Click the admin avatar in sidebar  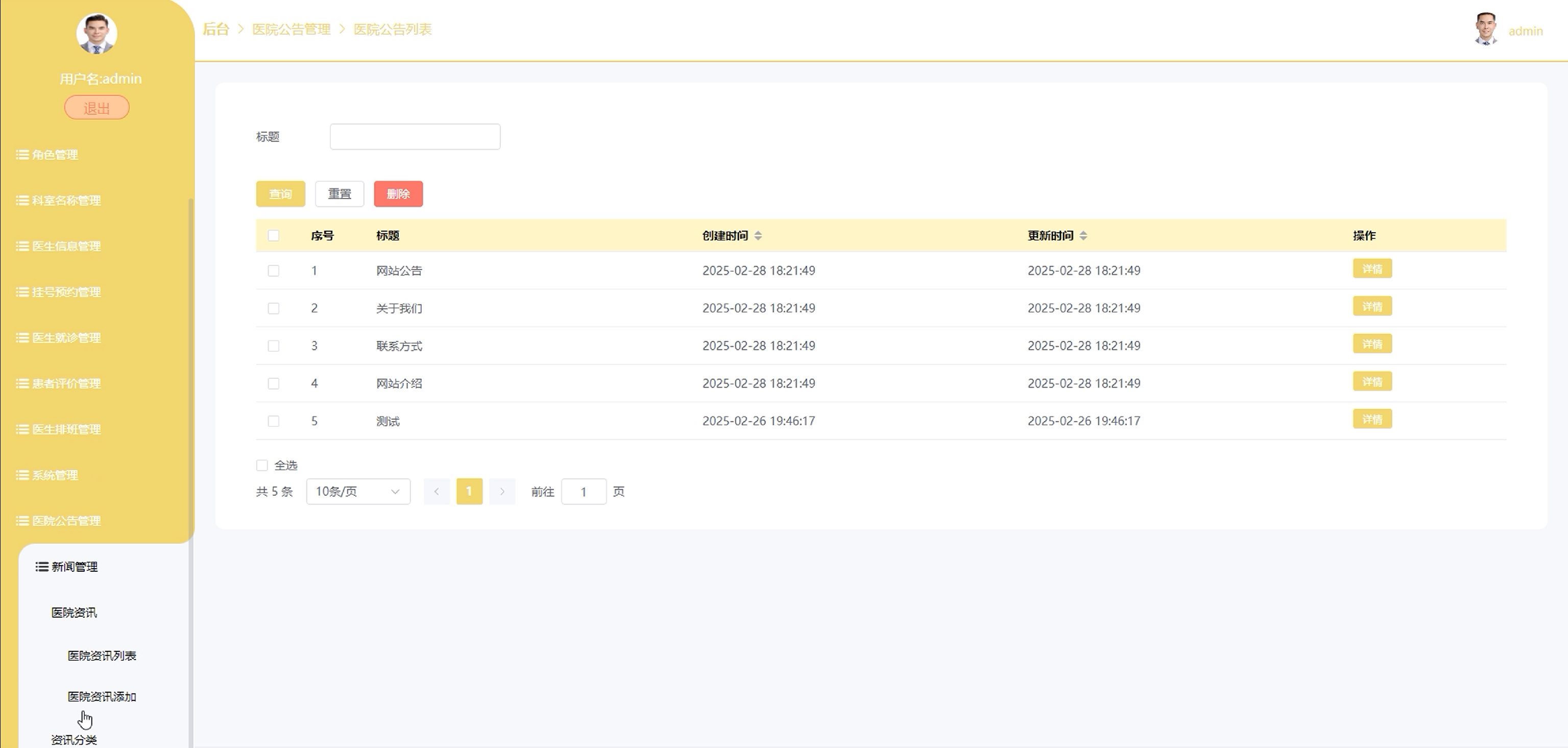point(97,34)
